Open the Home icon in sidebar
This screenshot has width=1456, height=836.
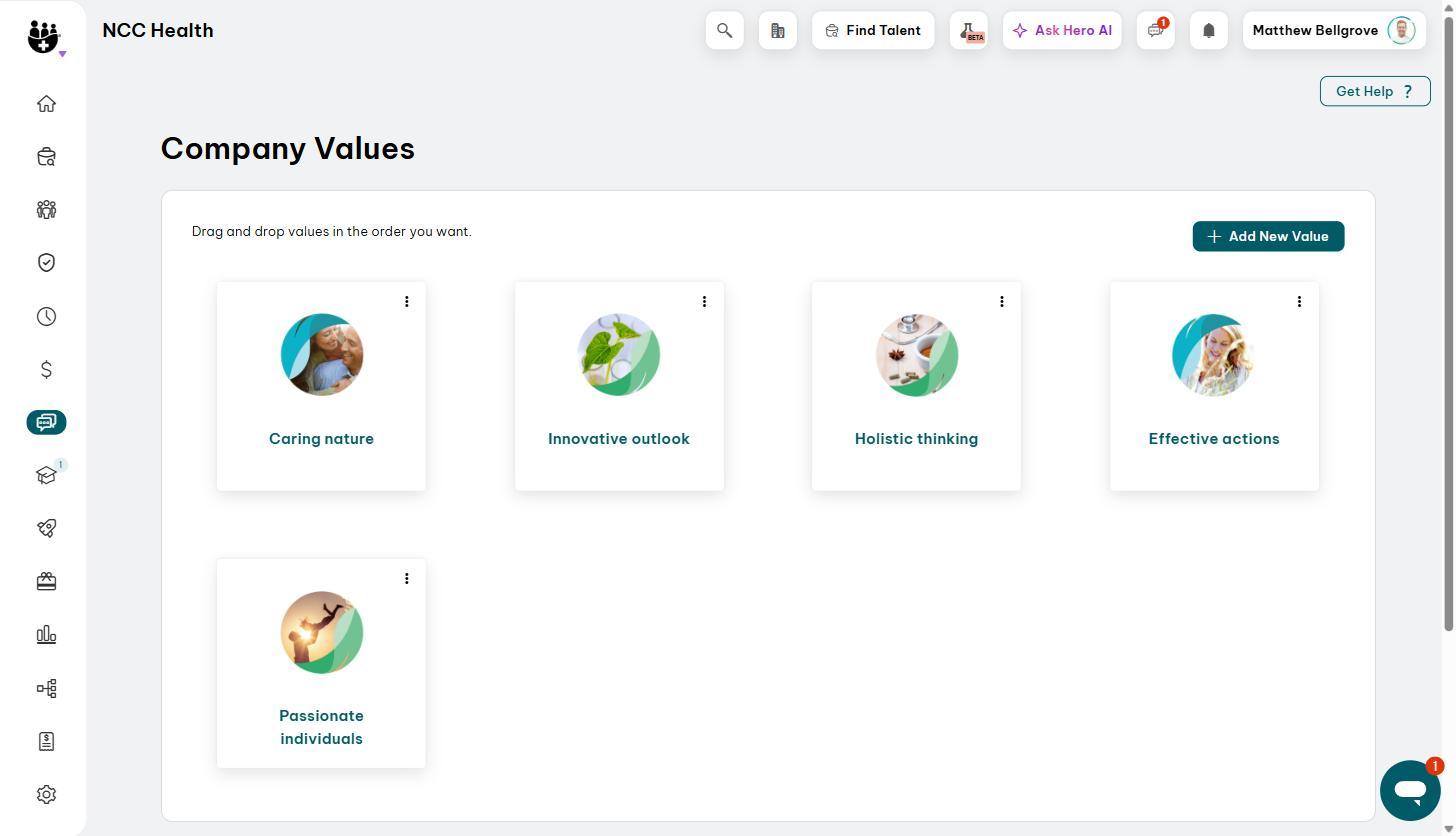click(x=46, y=104)
